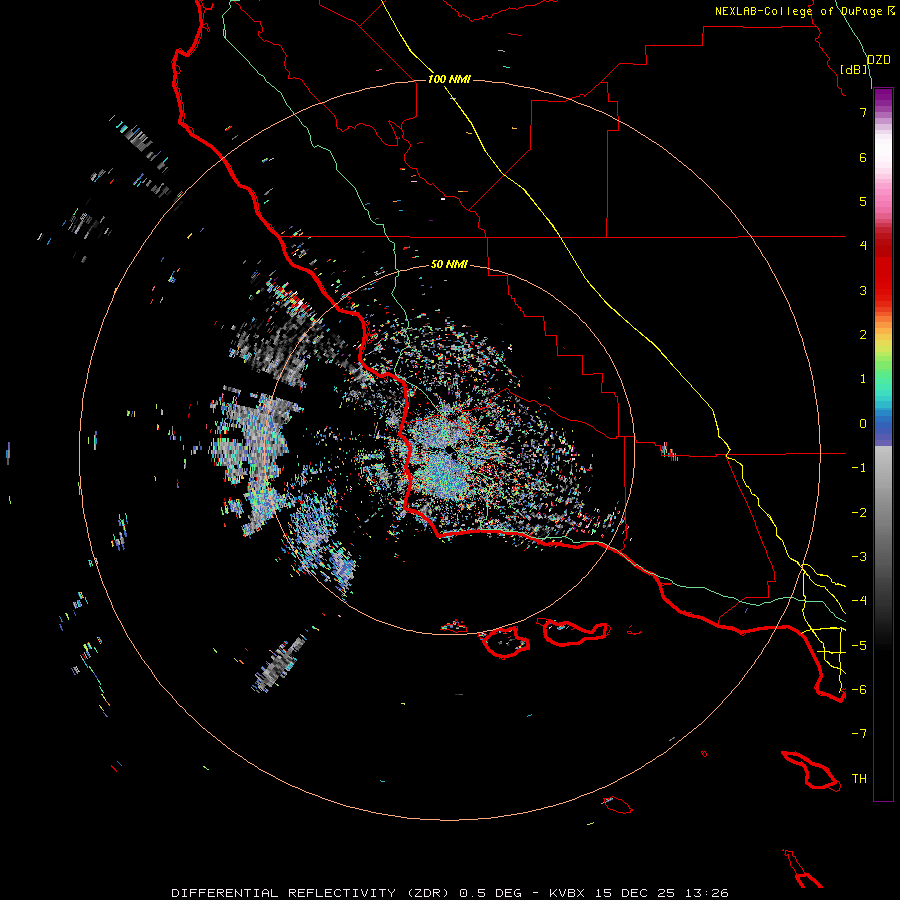This screenshot has height=900, width=900.
Task: Click the TH threshold label on the color scale
Action: pyautogui.click(x=859, y=779)
